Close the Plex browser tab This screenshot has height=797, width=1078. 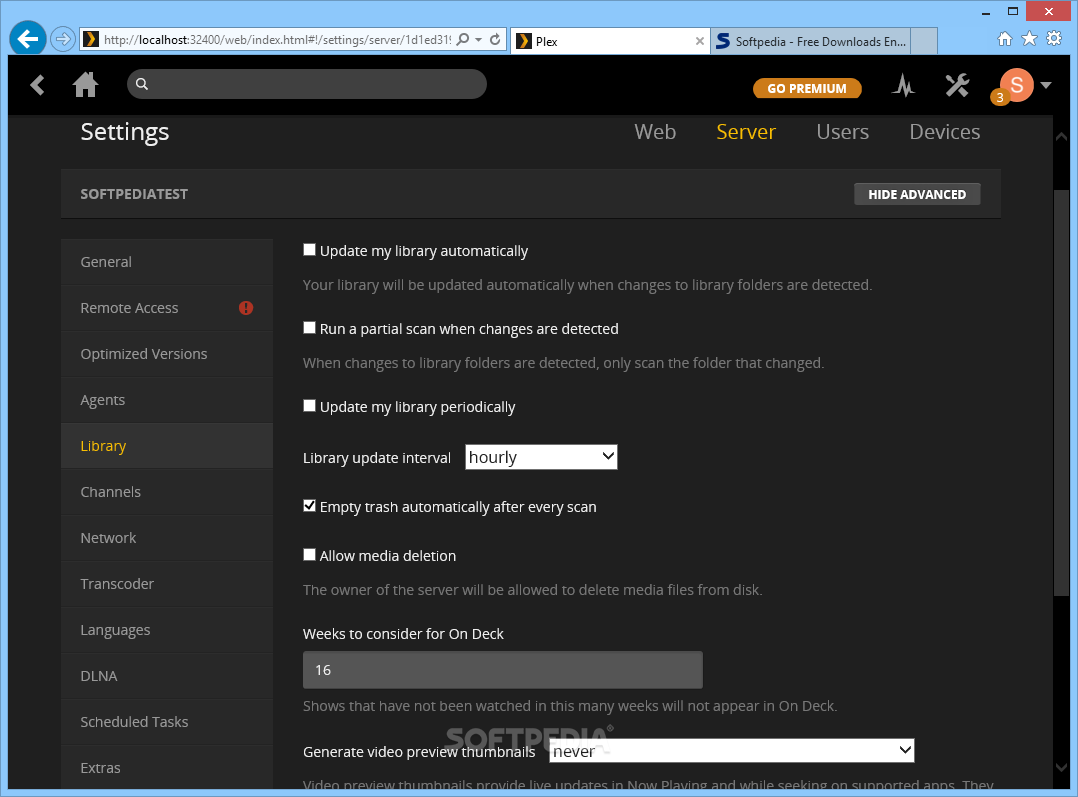(x=699, y=41)
